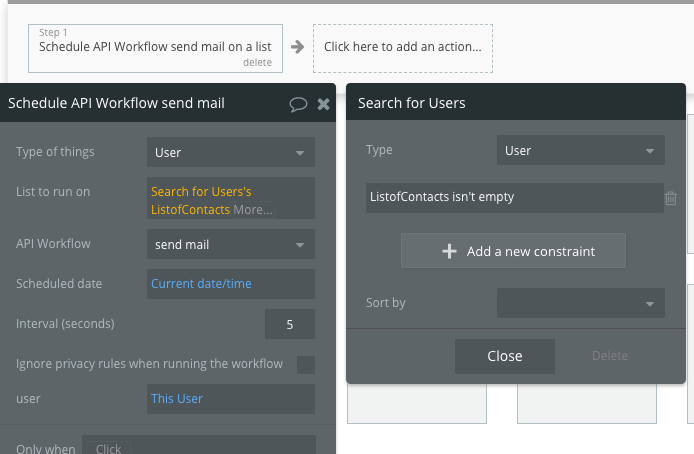The width and height of the screenshot is (694, 454).
Task: Click here to add an action
Action: [402, 46]
